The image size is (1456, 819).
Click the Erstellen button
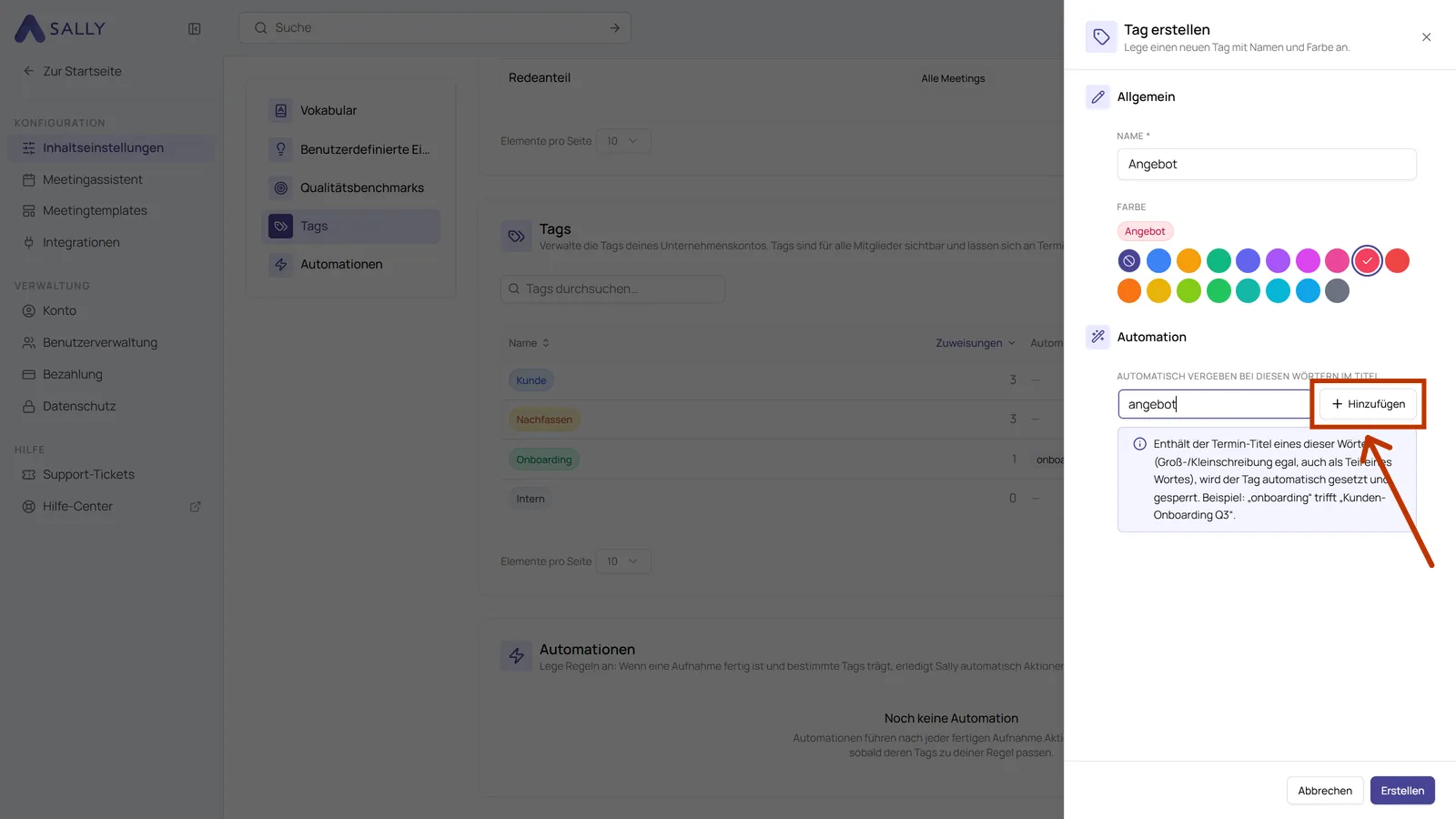click(1402, 791)
